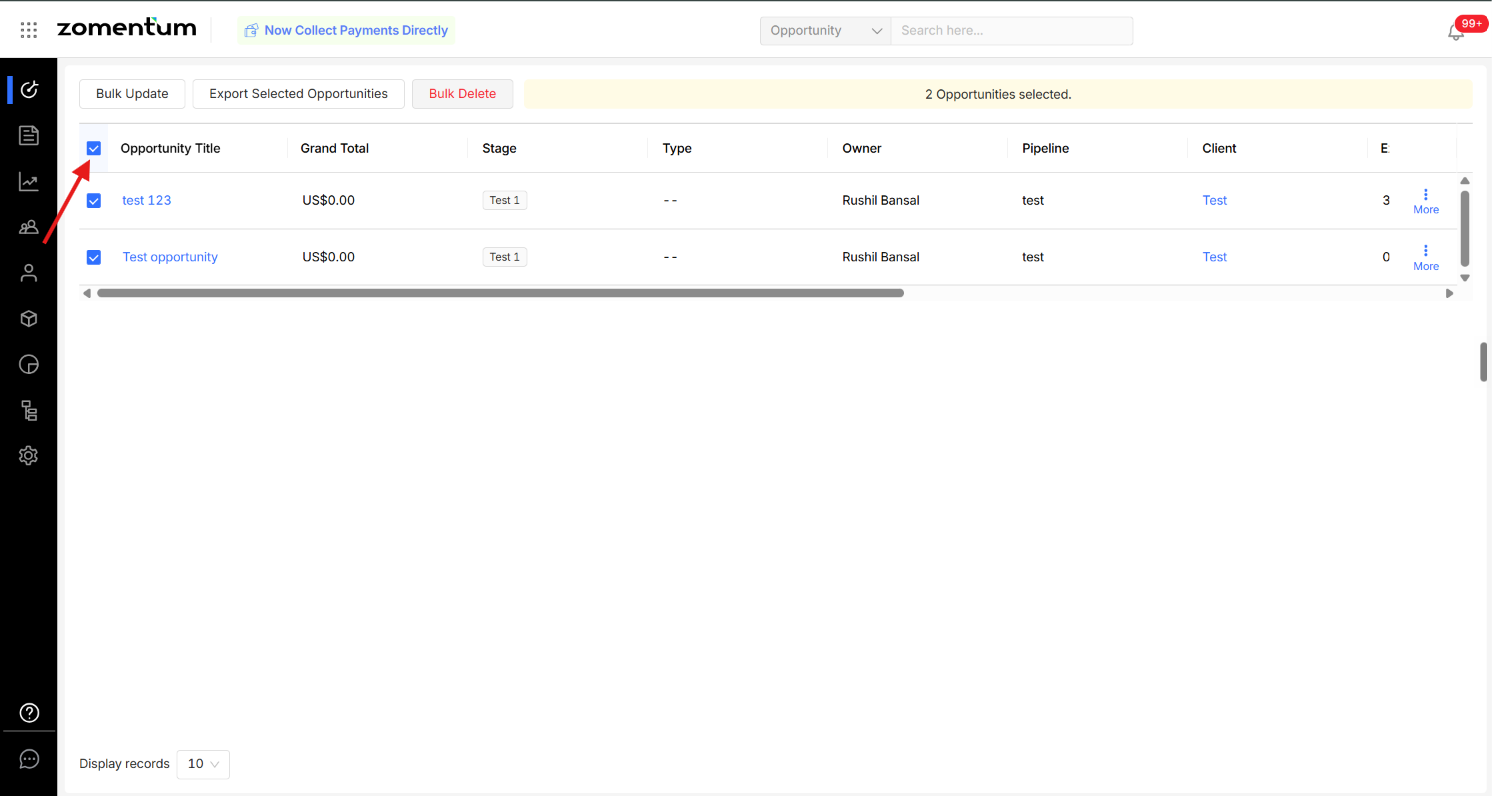Open the help question mark icon
Viewport: 1492px width, 796px height.
pos(29,713)
